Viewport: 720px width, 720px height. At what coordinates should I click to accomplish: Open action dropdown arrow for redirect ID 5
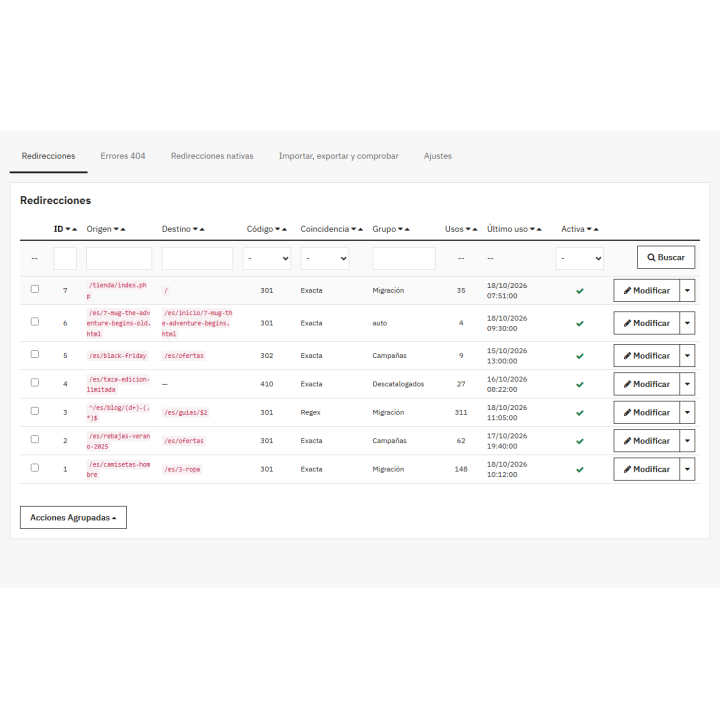[x=687, y=356]
